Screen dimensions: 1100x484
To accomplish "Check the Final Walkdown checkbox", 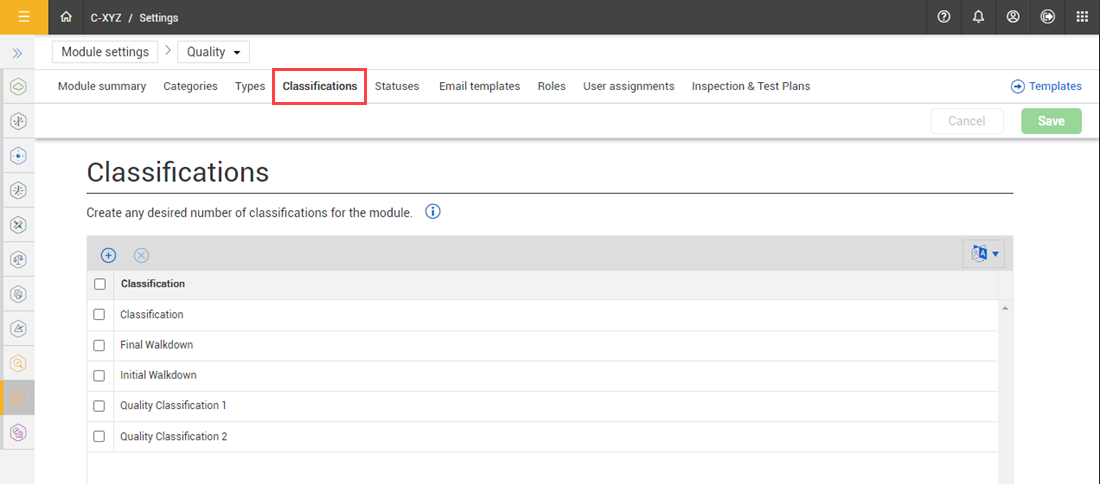I will point(99,345).
